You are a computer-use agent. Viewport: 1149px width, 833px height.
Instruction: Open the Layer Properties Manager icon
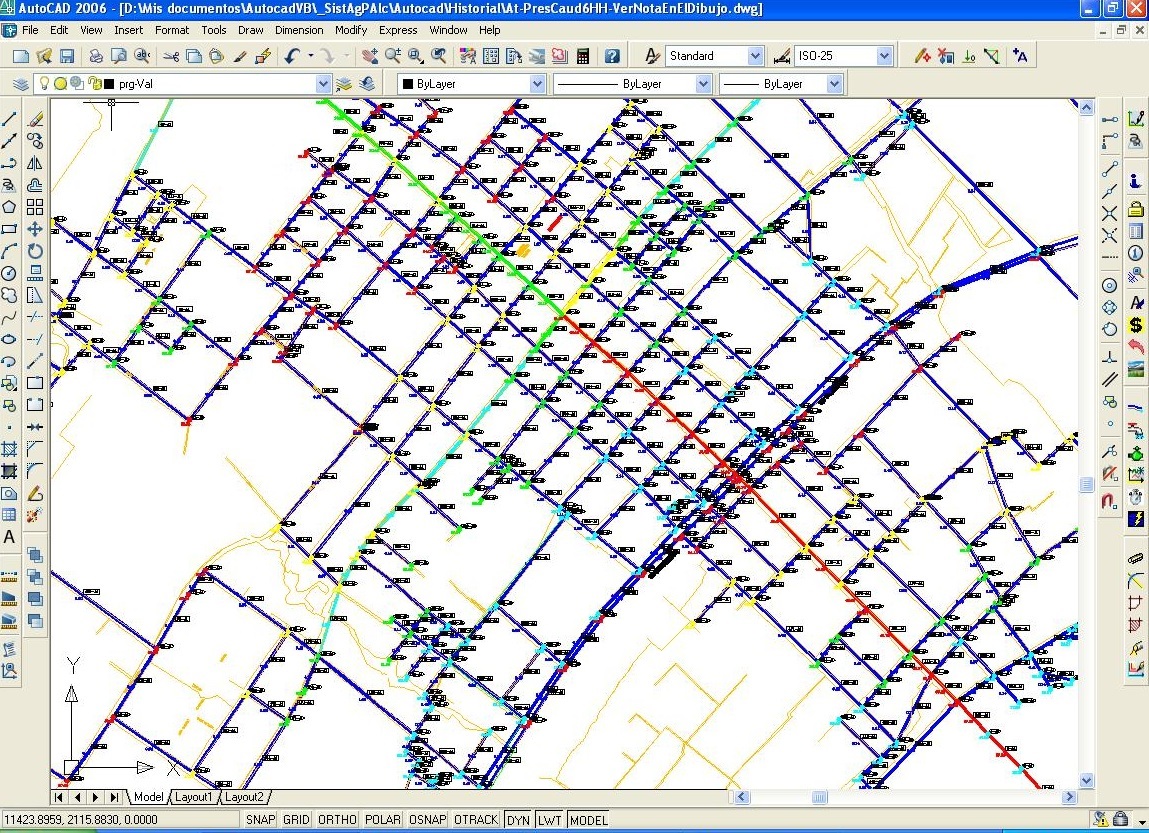pos(23,84)
